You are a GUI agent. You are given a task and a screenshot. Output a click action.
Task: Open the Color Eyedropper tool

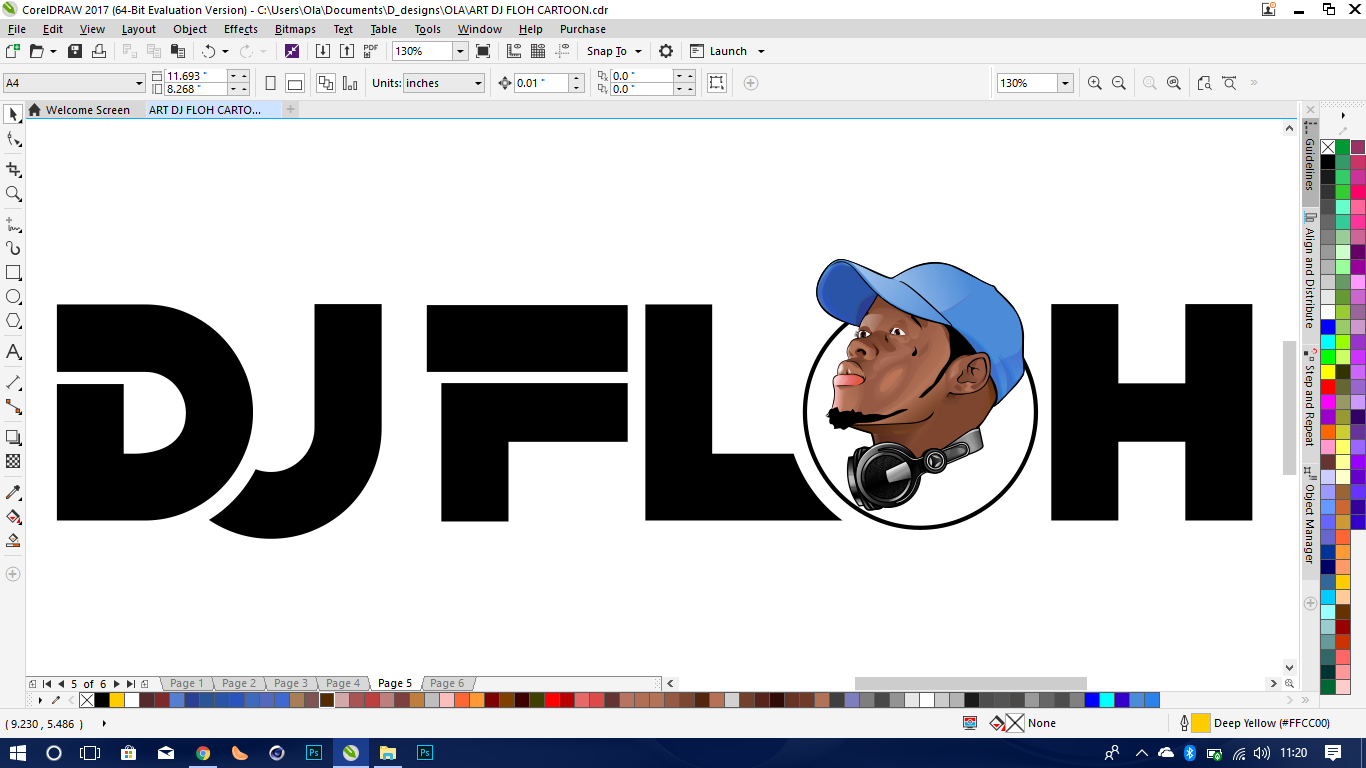click(x=13, y=492)
